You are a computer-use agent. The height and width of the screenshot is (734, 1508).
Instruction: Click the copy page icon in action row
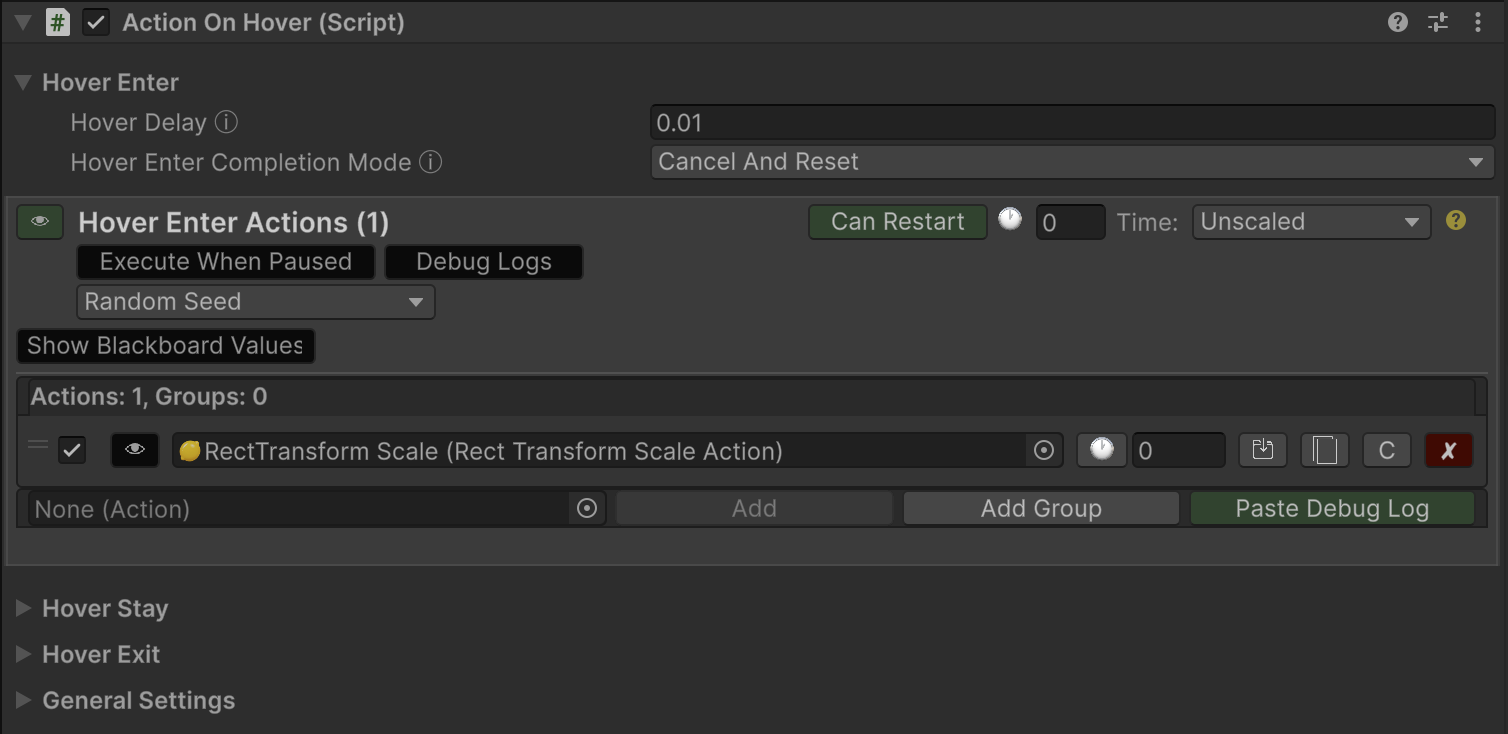coord(1325,451)
